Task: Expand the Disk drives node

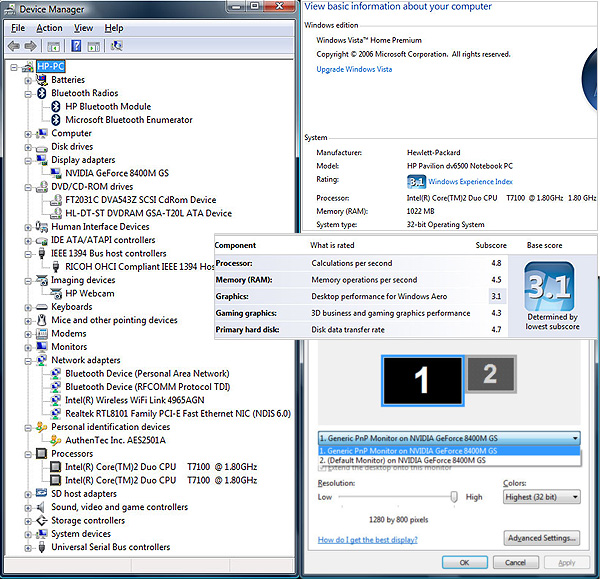Action: (28, 148)
